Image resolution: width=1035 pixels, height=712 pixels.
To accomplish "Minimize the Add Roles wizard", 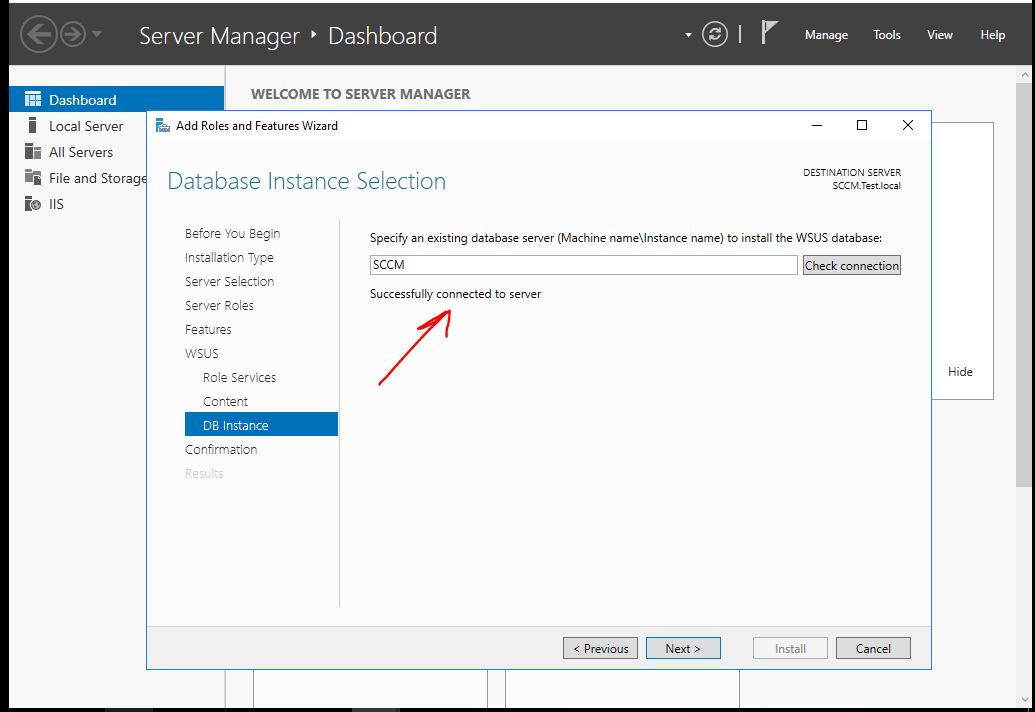I will click(817, 125).
